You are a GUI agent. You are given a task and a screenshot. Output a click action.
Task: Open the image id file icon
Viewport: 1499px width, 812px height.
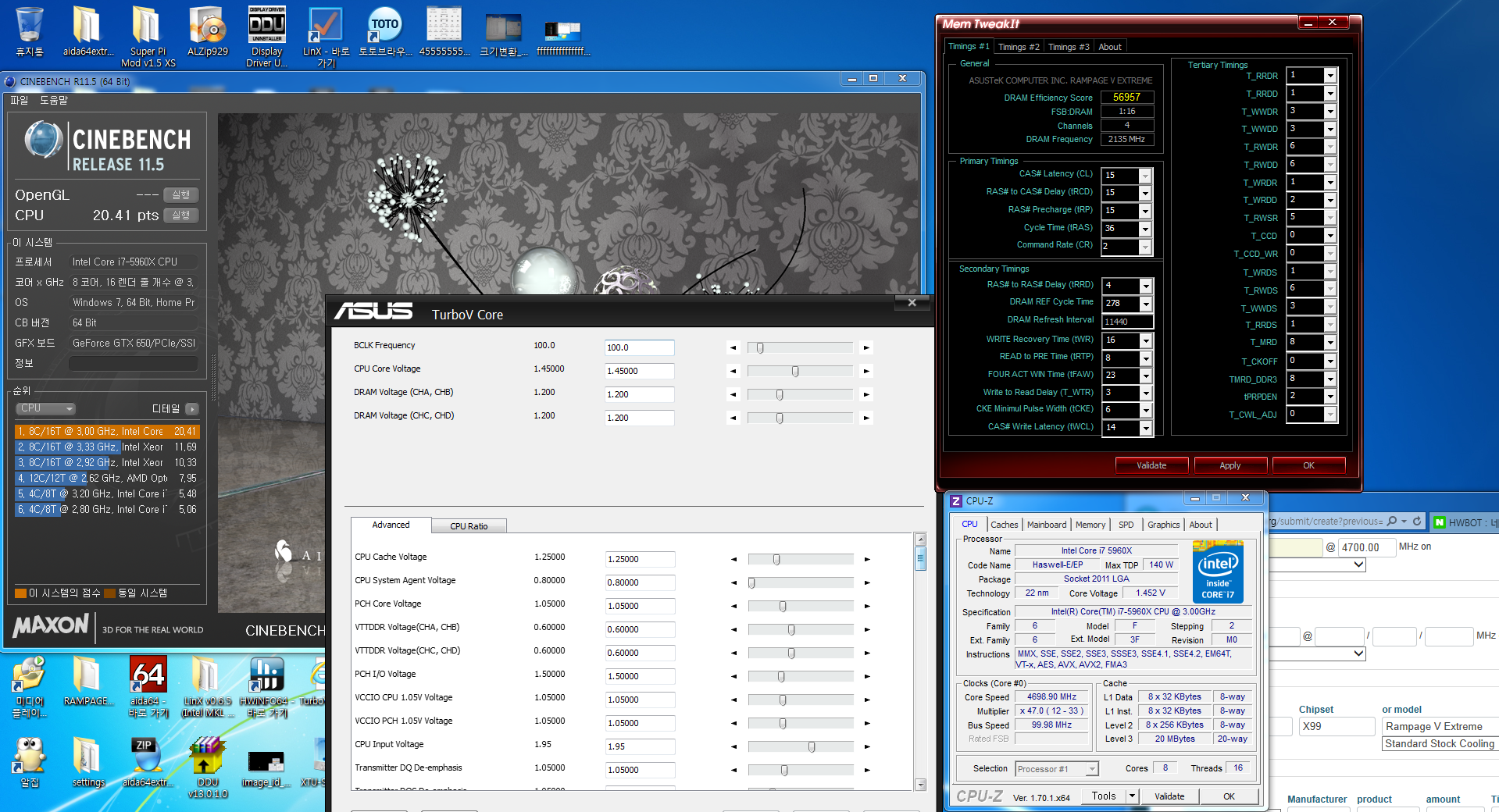click(x=266, y=767)
